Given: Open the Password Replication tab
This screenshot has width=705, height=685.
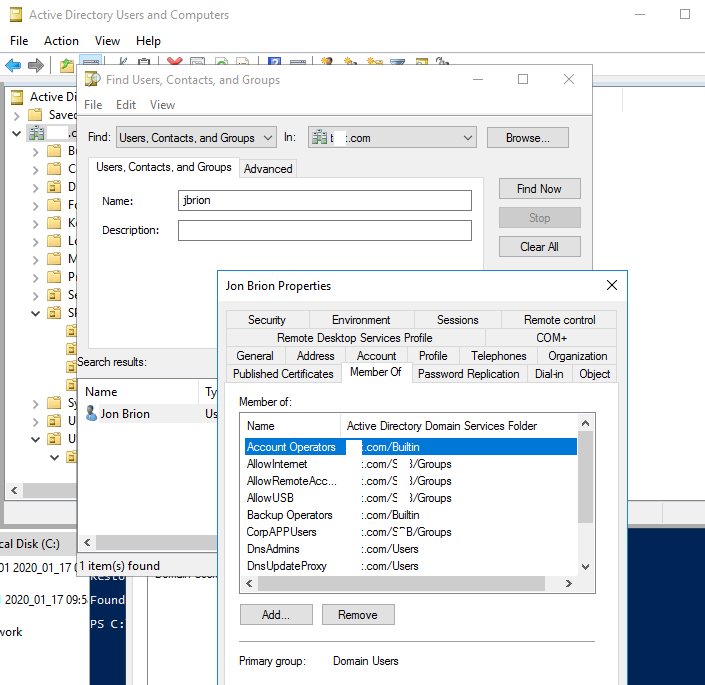Looking at the screenshot, I should (469, 374).
